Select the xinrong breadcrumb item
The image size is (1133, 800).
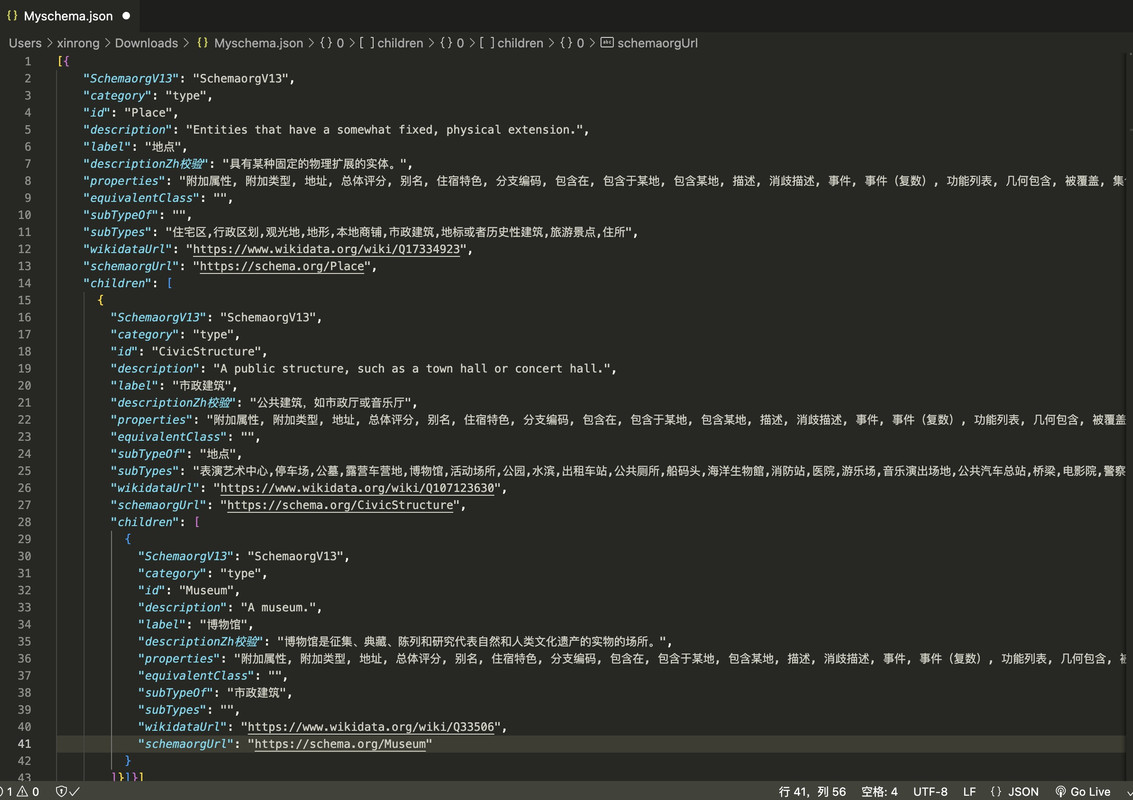[x=78, y=43]
